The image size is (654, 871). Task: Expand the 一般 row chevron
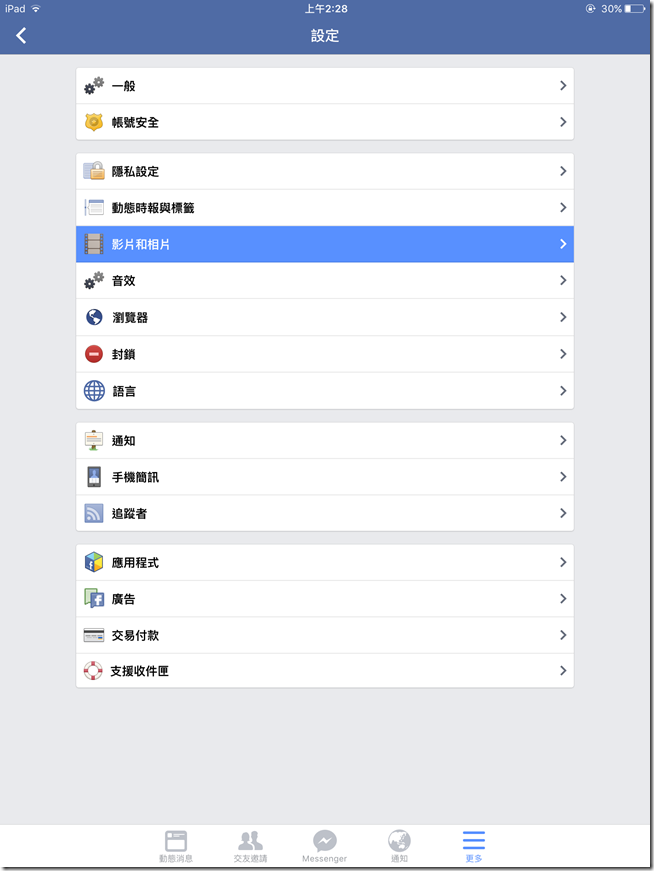pos(563,86)
